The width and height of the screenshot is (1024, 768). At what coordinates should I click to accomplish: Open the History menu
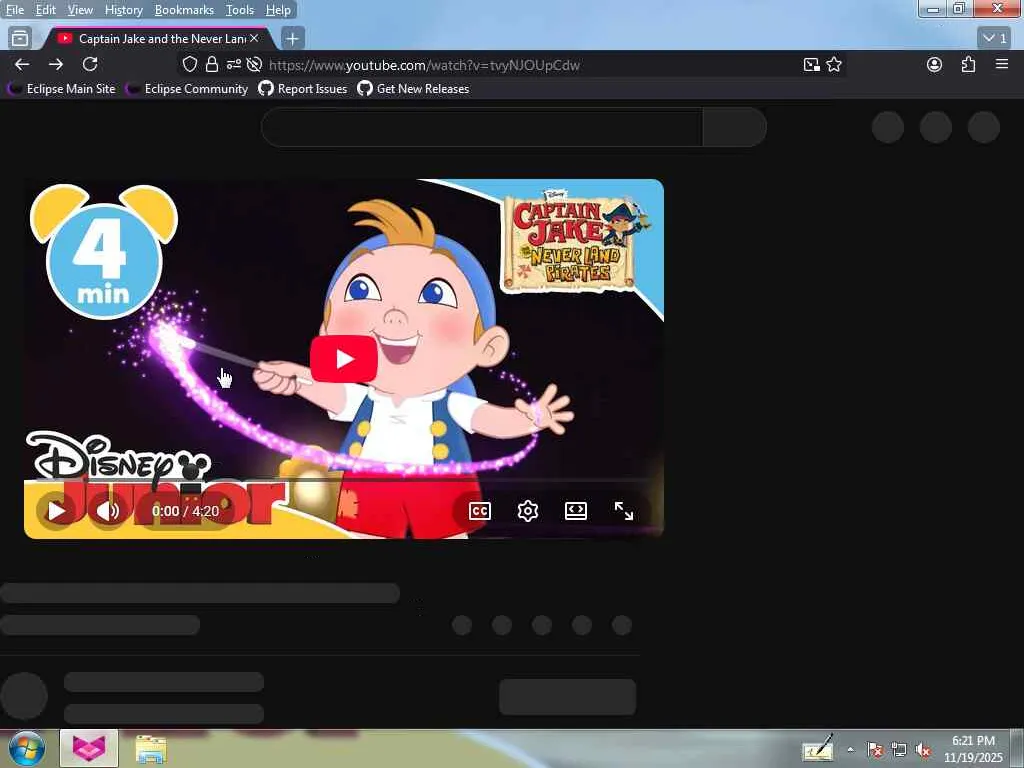(123, 10)
